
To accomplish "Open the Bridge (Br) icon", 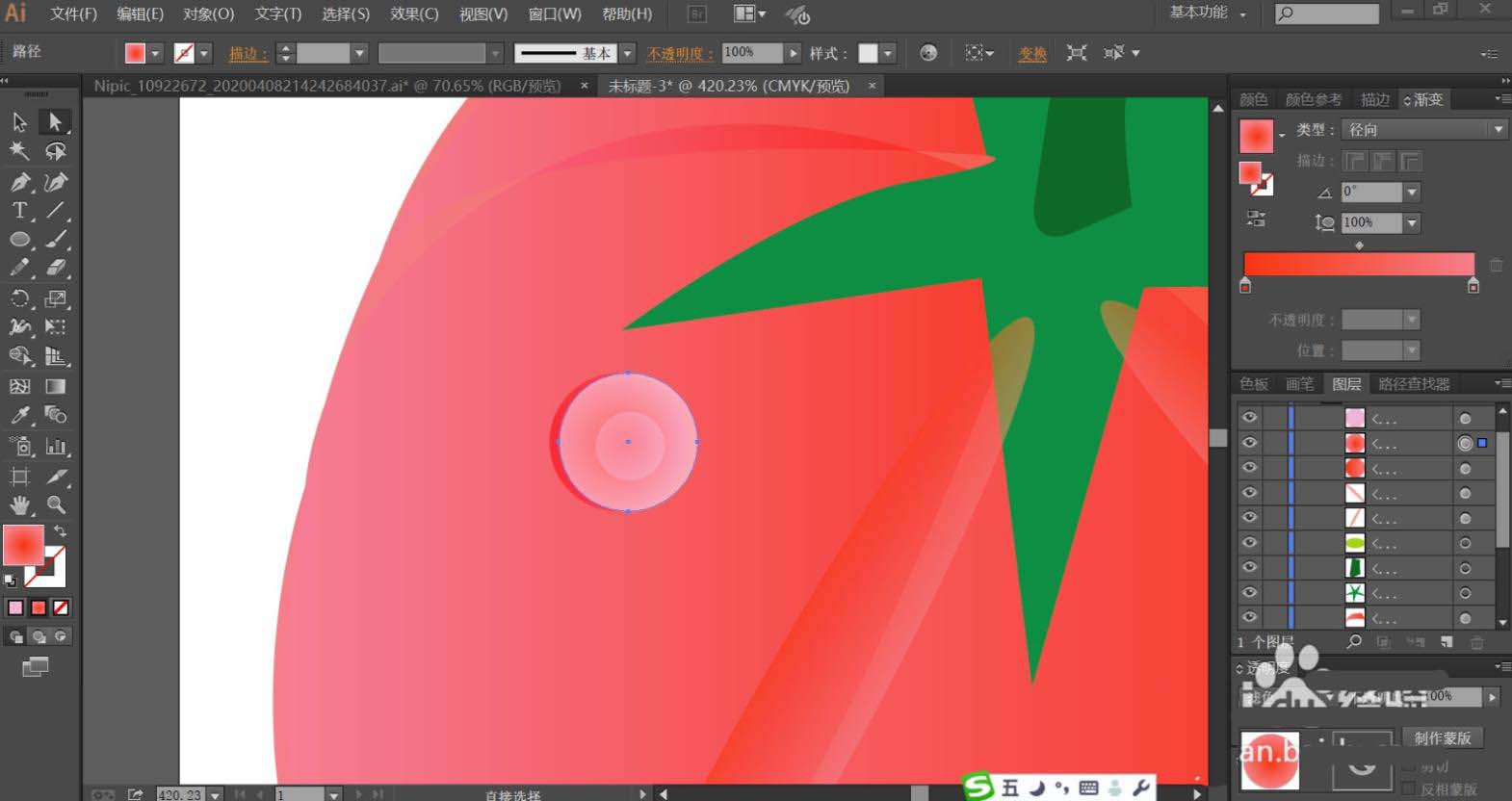I will coord(697,13).
